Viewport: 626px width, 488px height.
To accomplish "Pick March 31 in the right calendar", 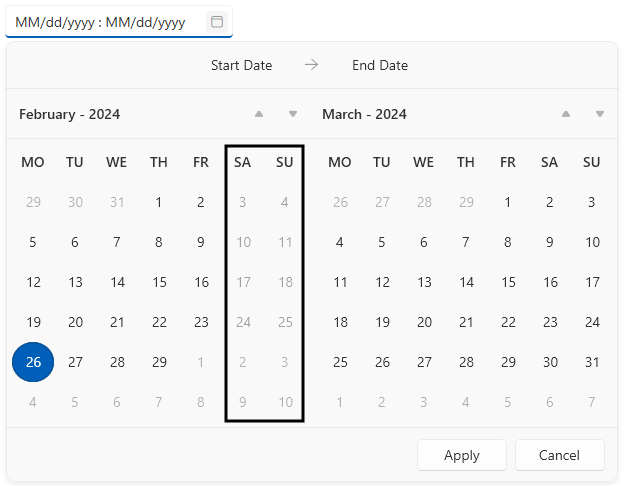I will (x=592, y=362).
